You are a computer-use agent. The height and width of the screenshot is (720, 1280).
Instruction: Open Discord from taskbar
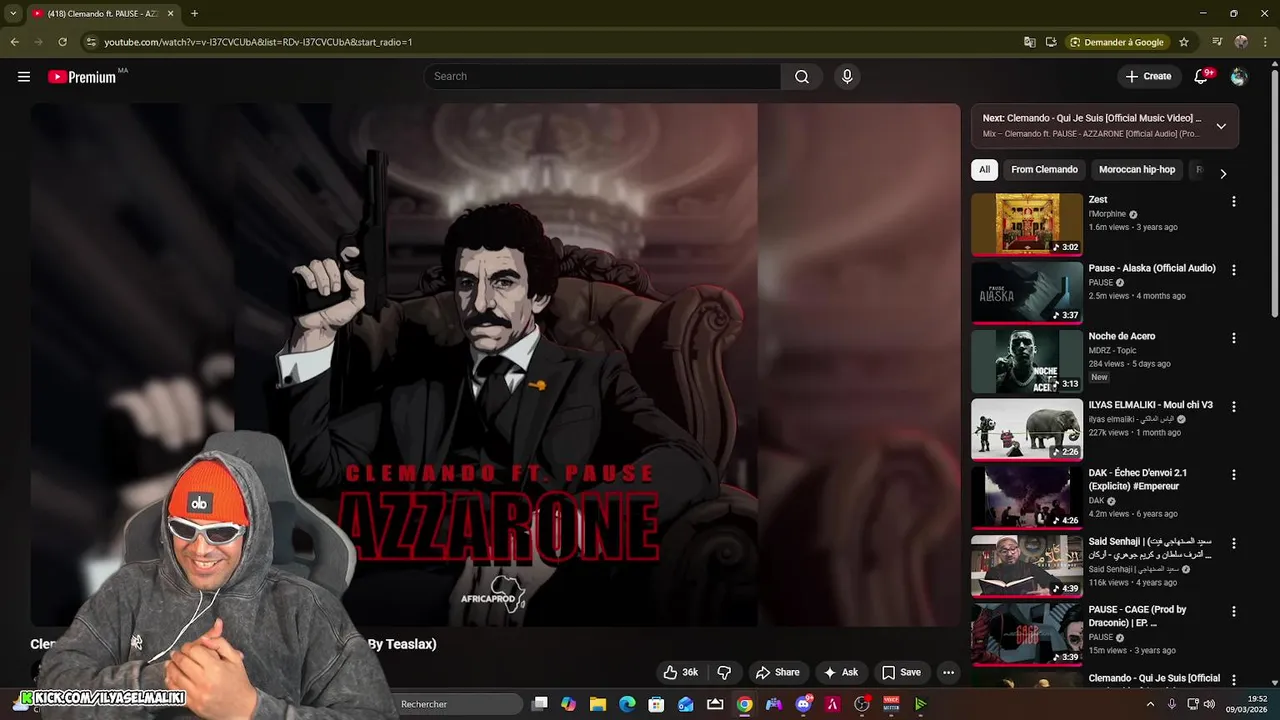tap(803, 704)
